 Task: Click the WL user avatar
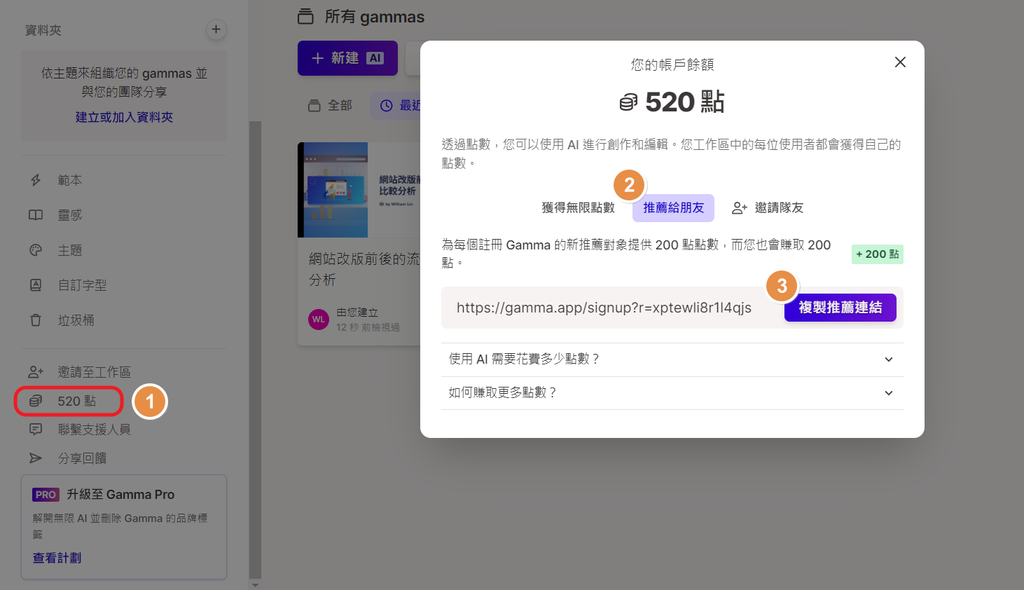(x=318, y=320)
